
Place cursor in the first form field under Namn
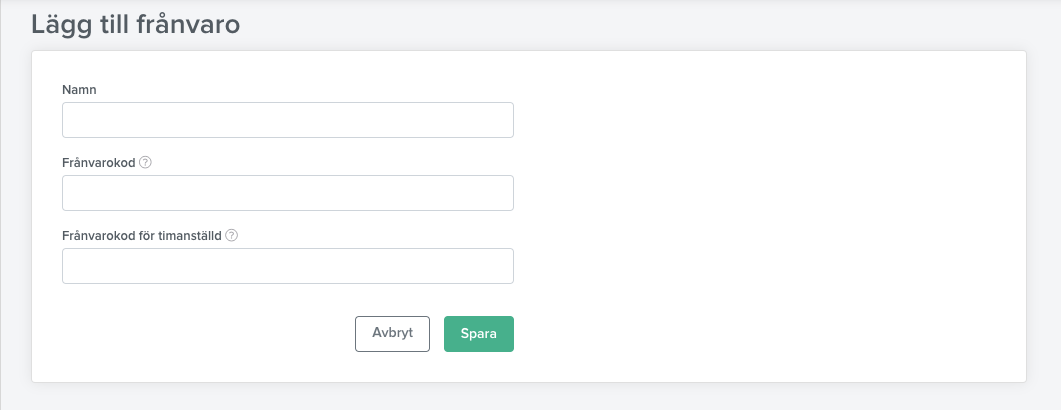click(288, 120)
